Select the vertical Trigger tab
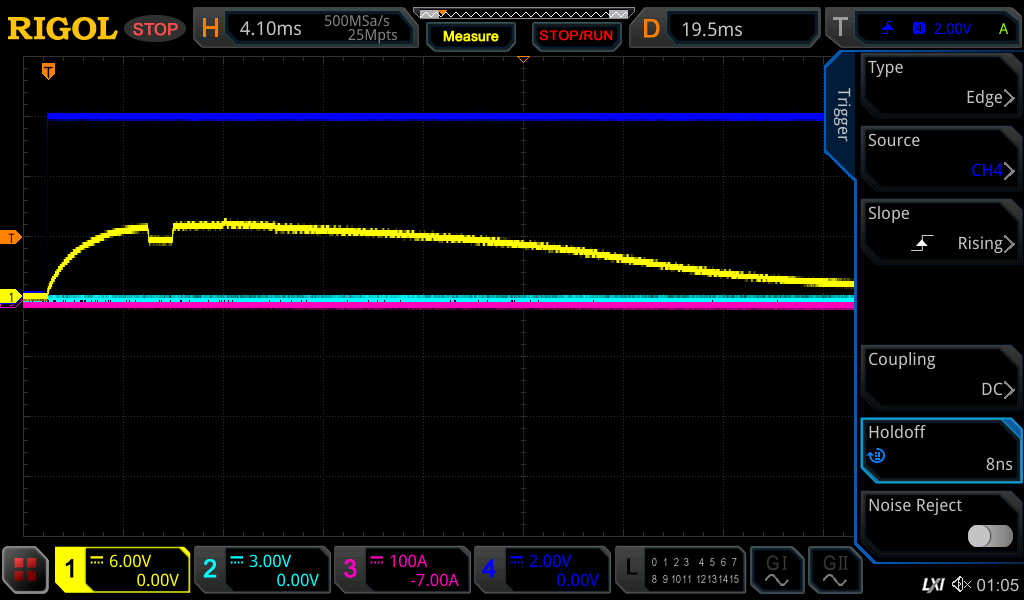This screenshot has width=1024, height=600. pos(841,114)
